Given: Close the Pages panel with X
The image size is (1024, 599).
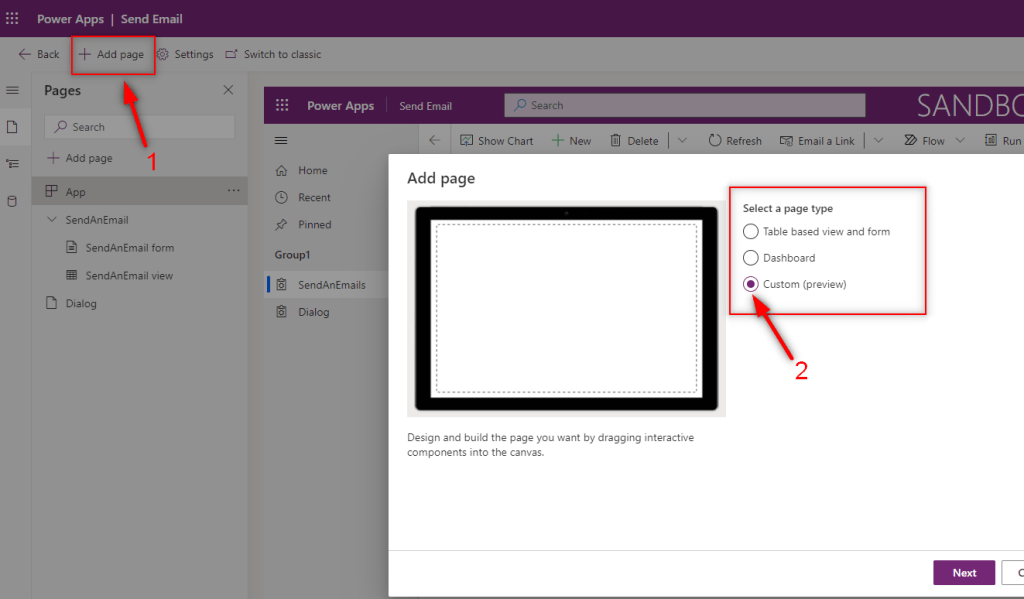Looking at the screenshot, I should coord(228,90).
